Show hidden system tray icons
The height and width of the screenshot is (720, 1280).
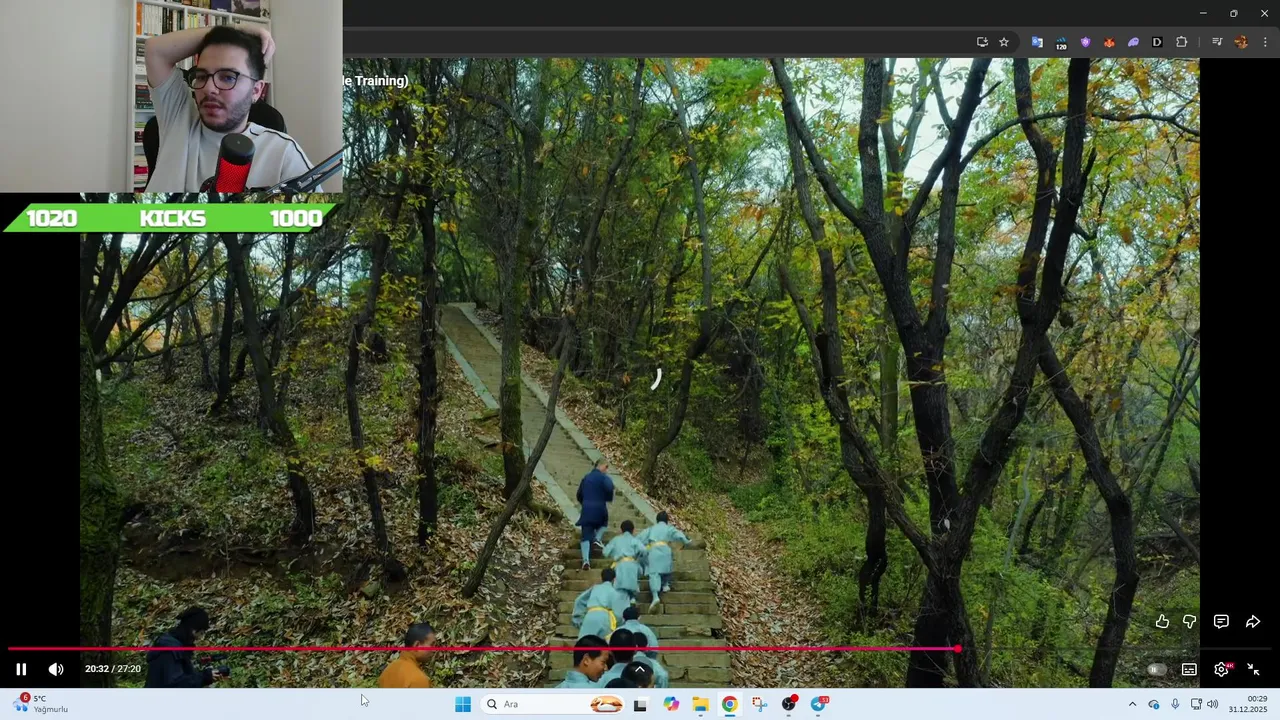pos(1132,704)
